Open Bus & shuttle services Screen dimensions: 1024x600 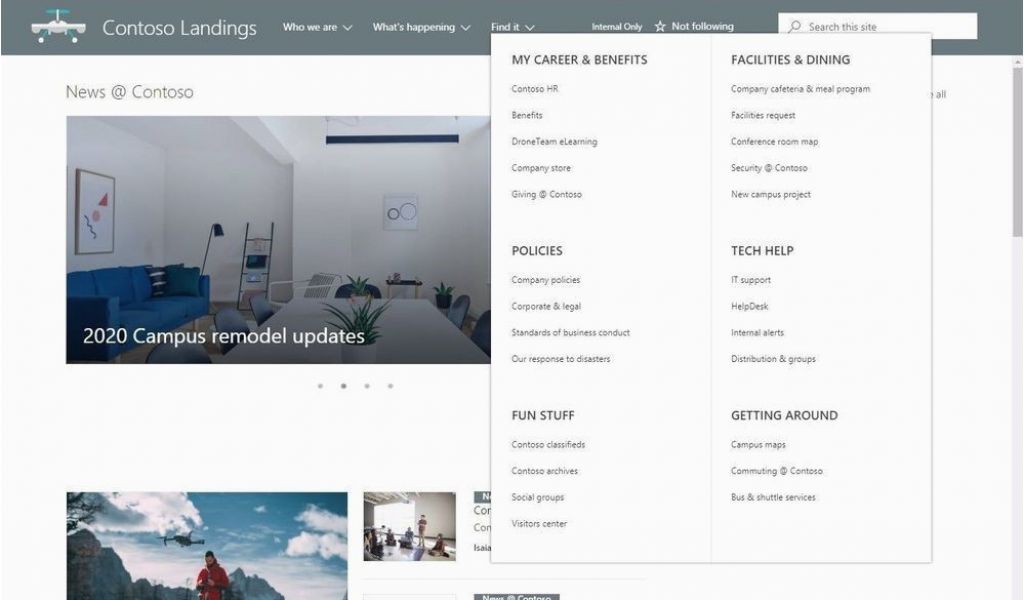773,497
